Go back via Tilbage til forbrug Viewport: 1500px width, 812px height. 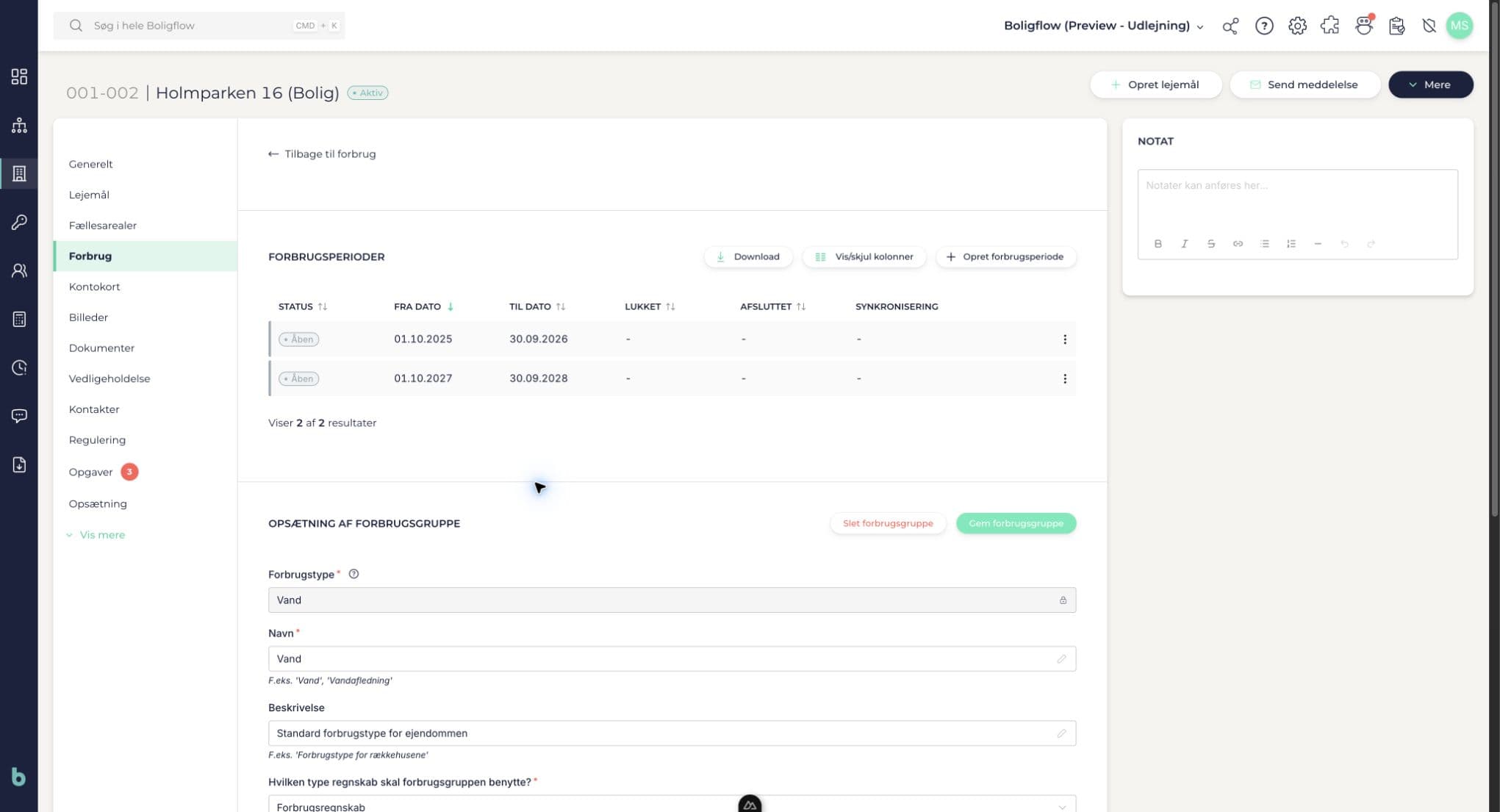point(322,154)
